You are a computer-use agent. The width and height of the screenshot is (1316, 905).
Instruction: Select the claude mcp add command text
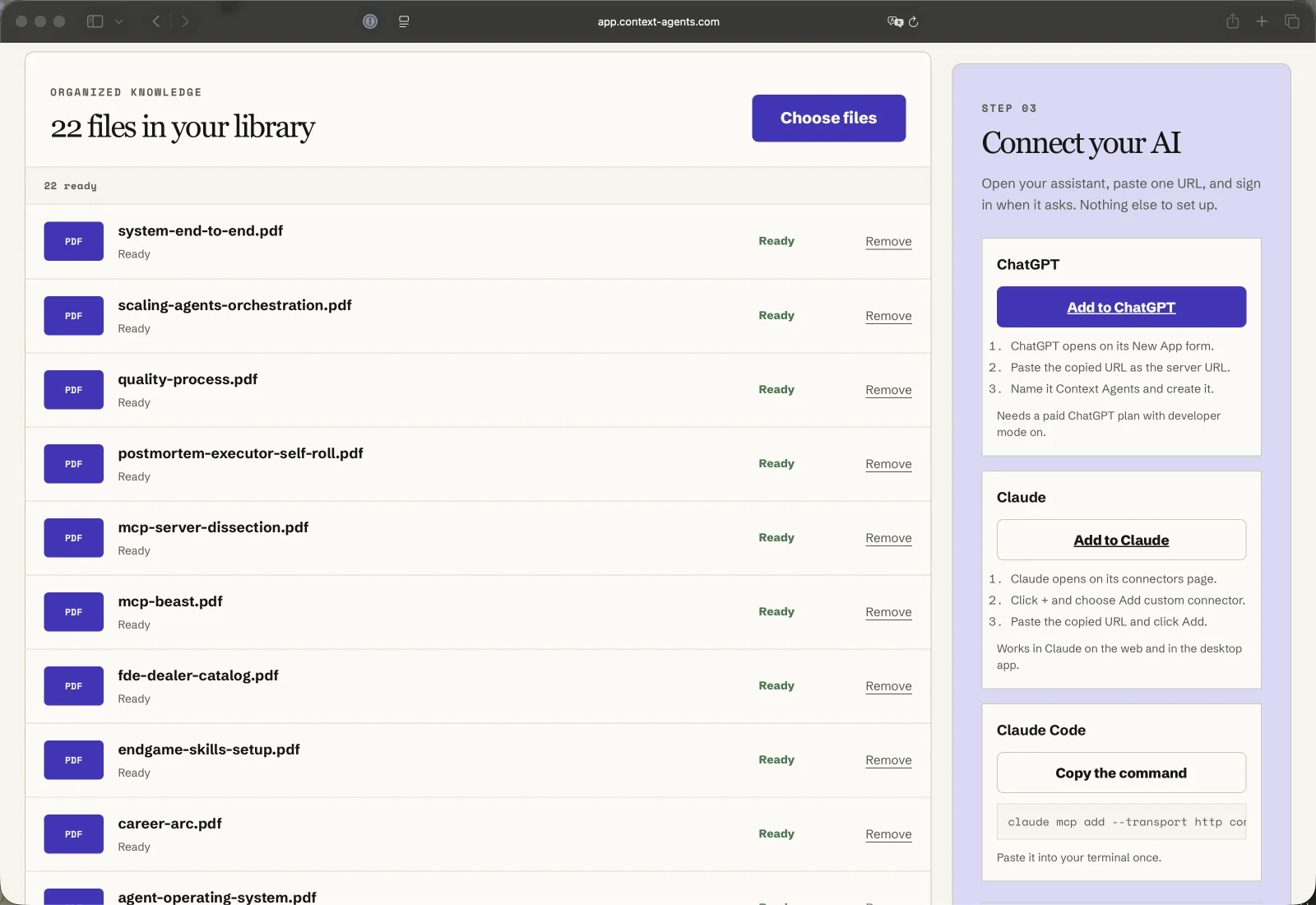tap(1122, 822)
